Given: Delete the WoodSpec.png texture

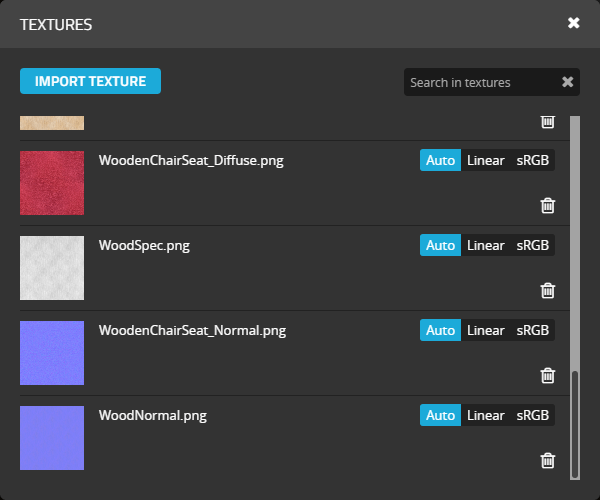Looking at the screenshot, I should click(x=547, y=290).
